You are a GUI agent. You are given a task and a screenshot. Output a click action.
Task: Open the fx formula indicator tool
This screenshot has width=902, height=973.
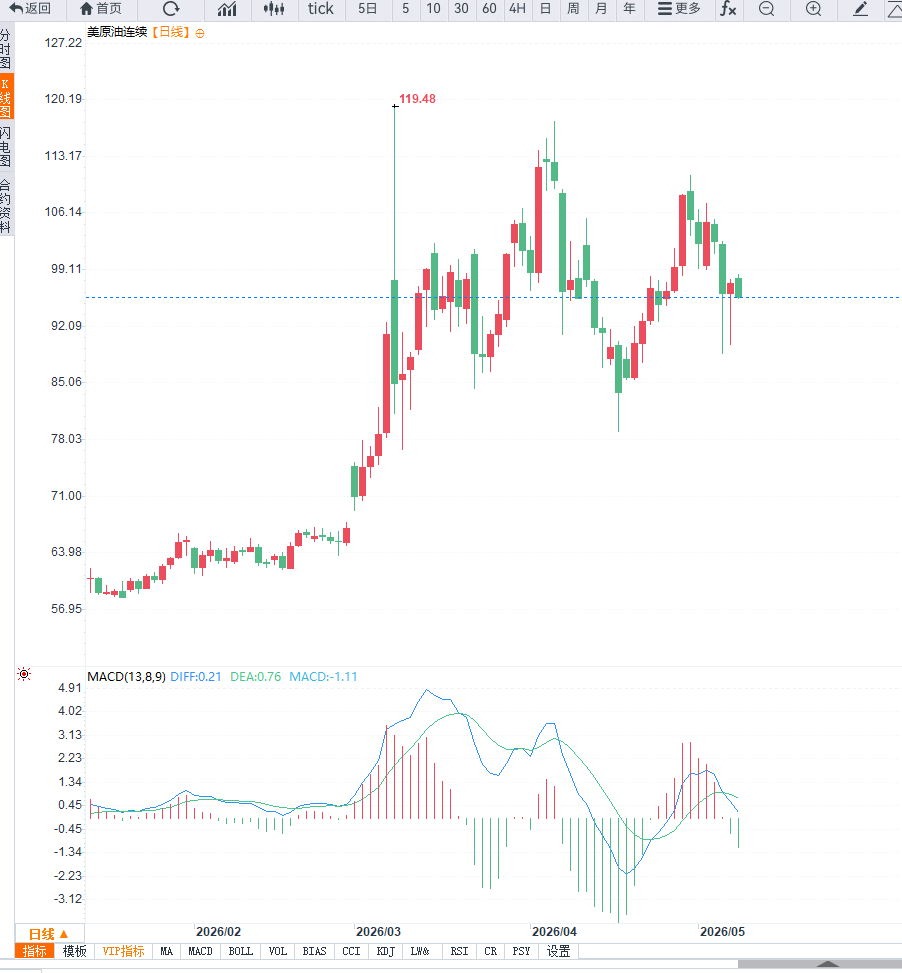point(728,9)
